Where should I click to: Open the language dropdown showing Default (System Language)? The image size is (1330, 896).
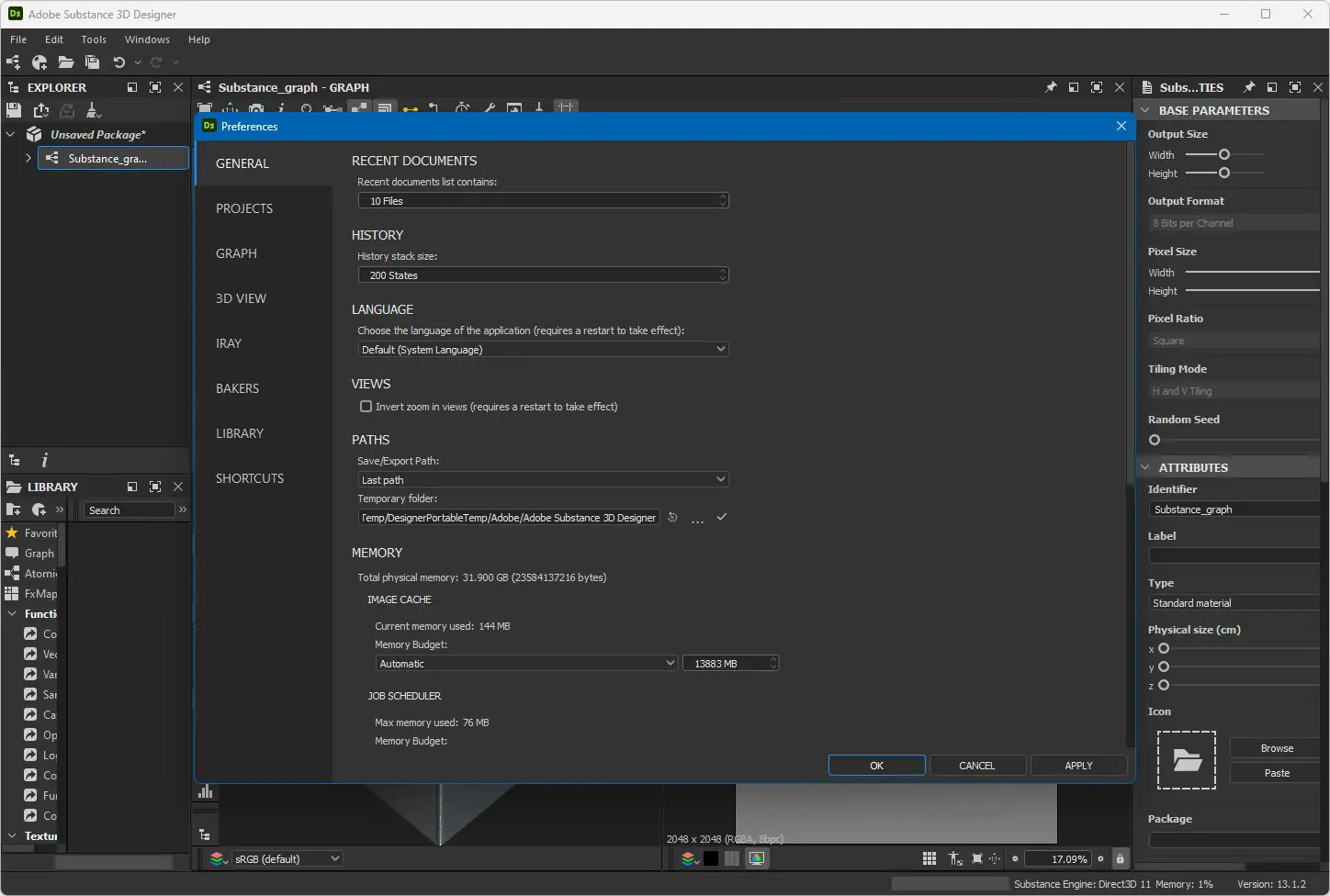(543, 350)
